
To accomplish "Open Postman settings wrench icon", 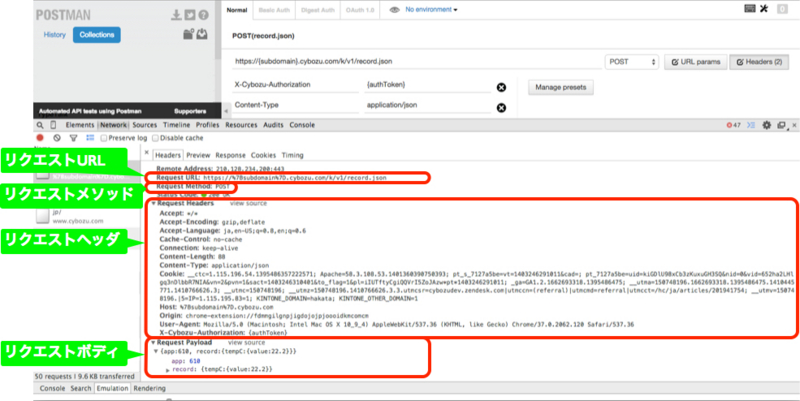I will point(764,8).
